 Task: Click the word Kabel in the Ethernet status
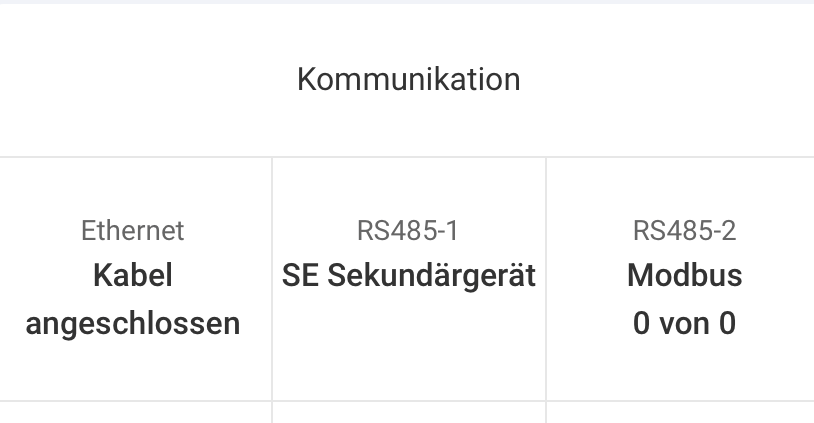[x=133, y=275]
